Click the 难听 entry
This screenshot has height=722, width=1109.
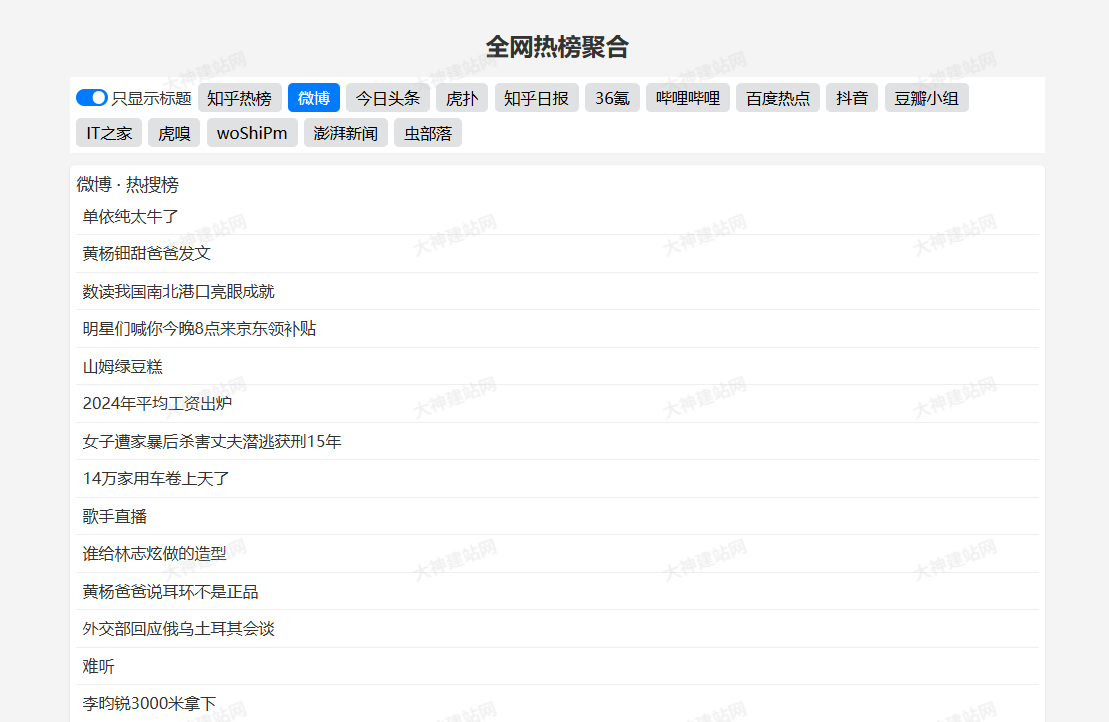point(98,666)
